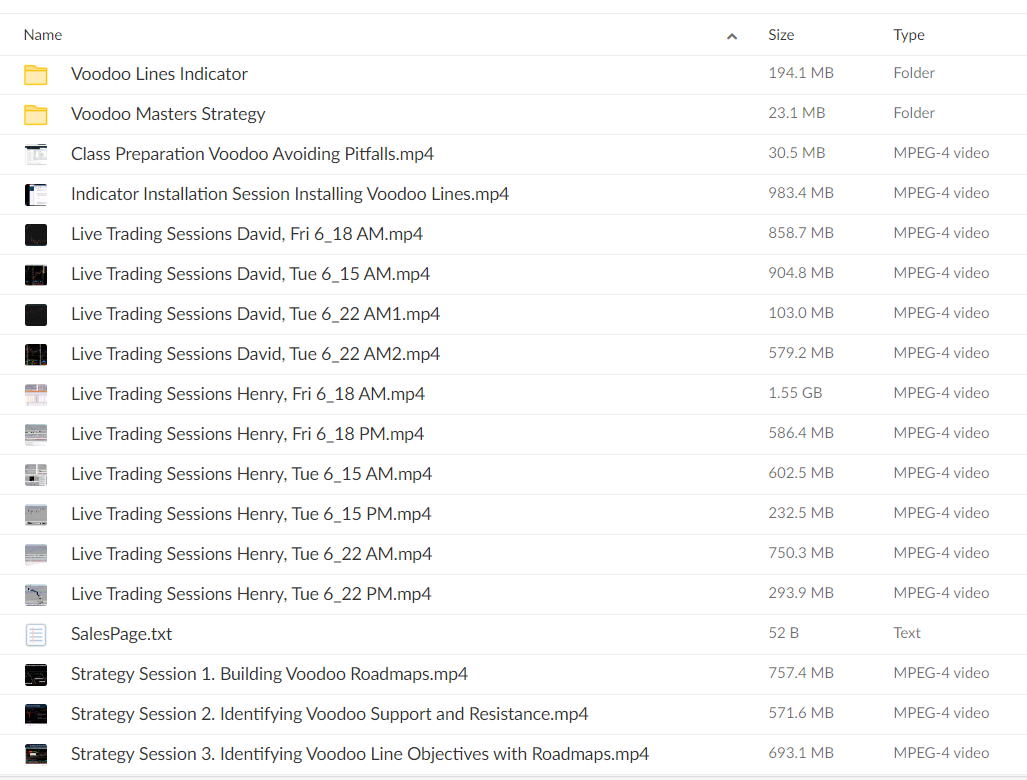Click thumbnail of Henry, Tue 6_22 PM video
The width and height of the screenshot is (1027, 780).
[x=36, y=594]
